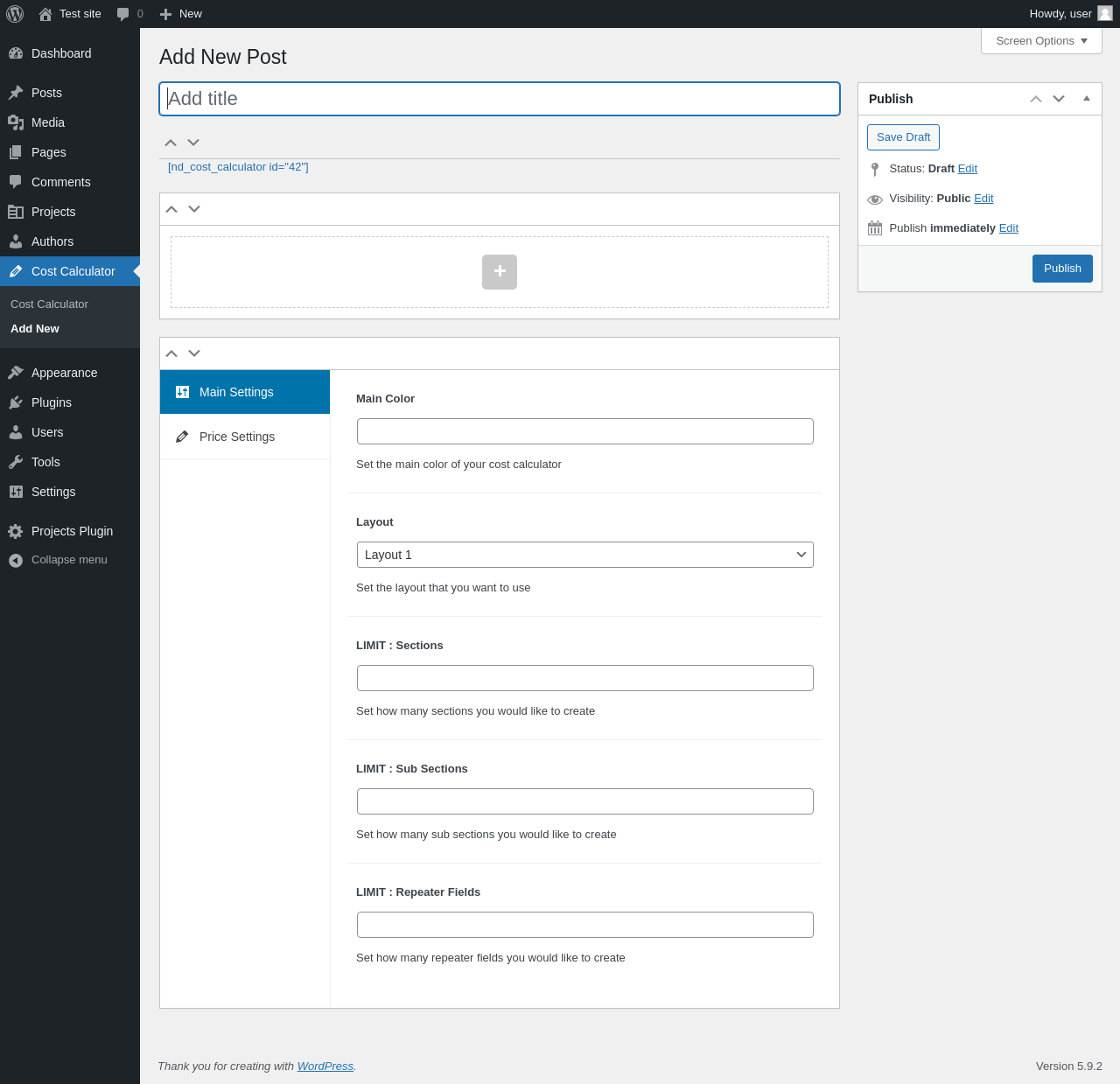Click the gray plus add-block button
1120x1084 pixels.
coord(500,272)
